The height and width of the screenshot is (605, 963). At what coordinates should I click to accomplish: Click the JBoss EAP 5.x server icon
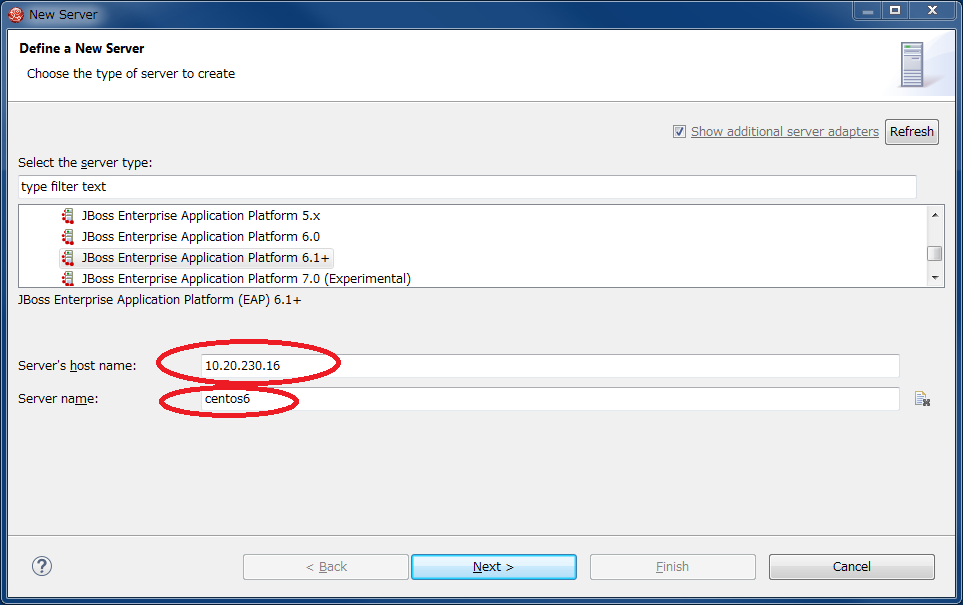68,216
